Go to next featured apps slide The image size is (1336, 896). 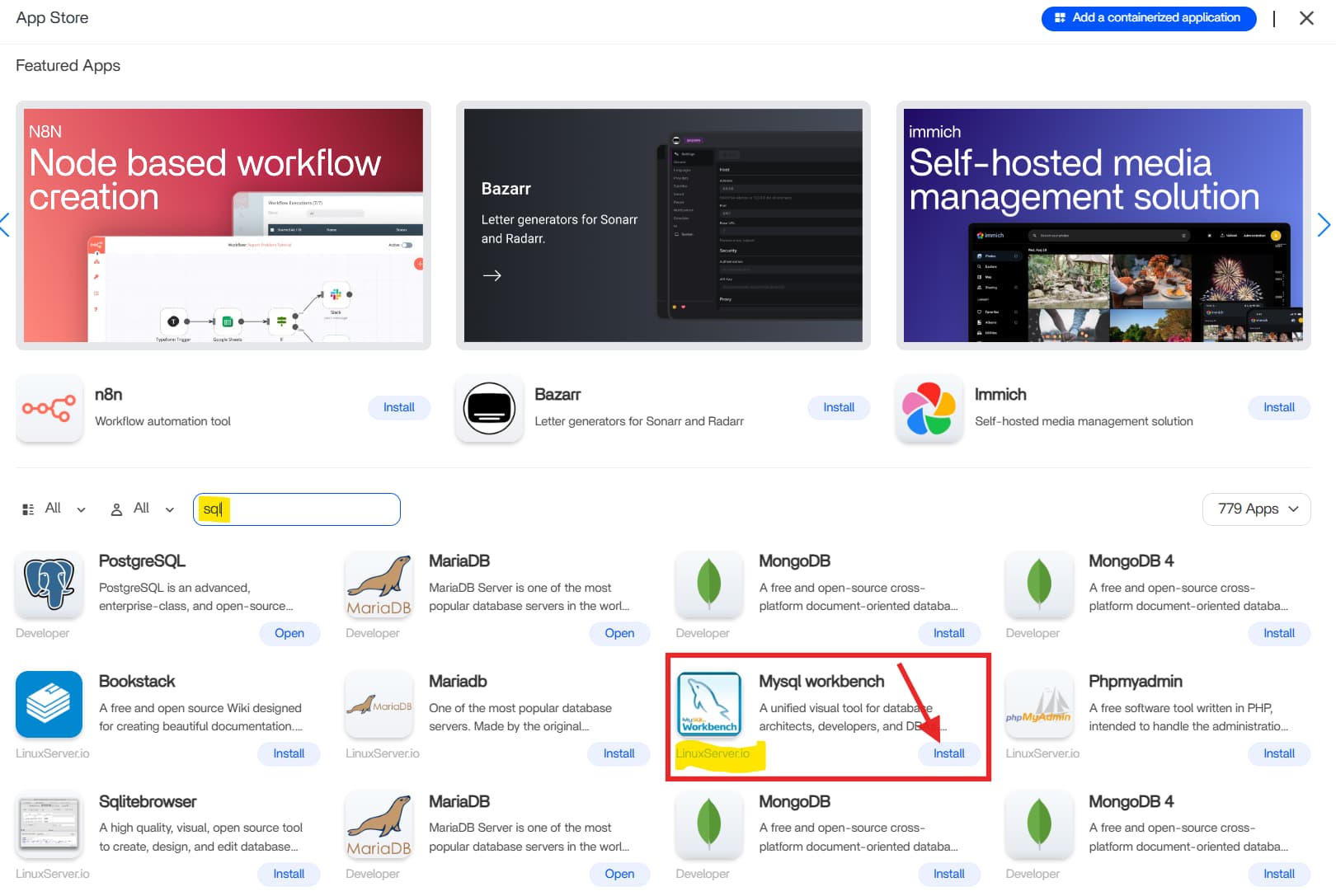point(1324,225)
